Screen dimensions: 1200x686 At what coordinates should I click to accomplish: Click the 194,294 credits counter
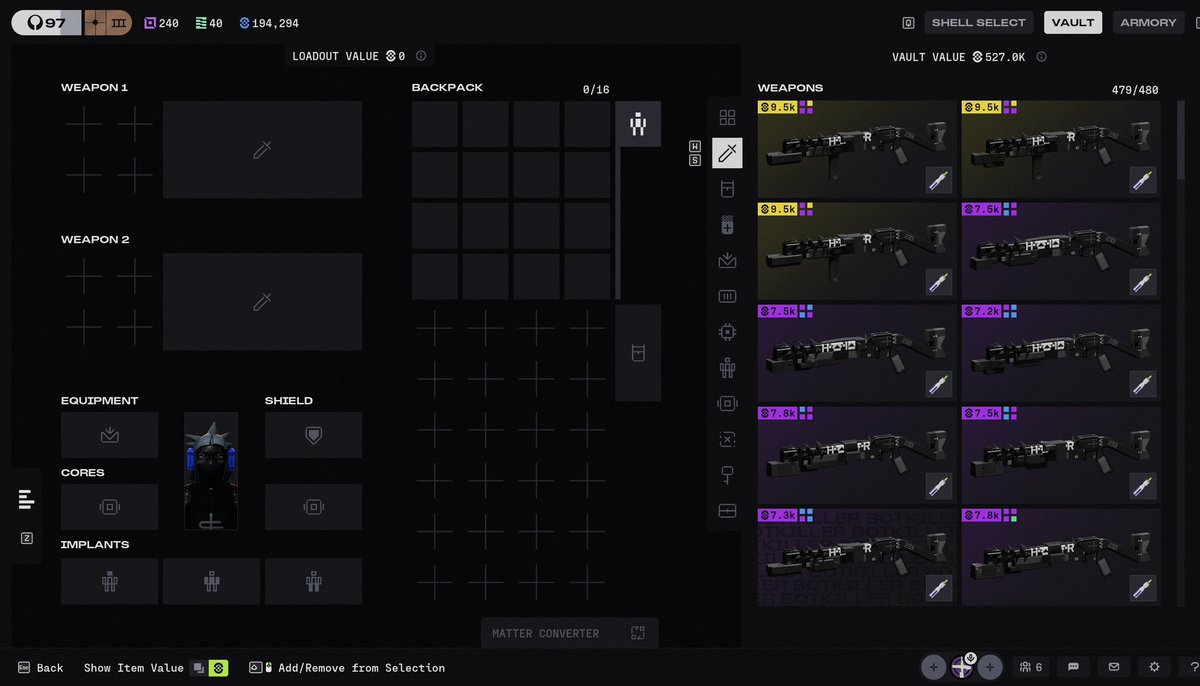268,23
